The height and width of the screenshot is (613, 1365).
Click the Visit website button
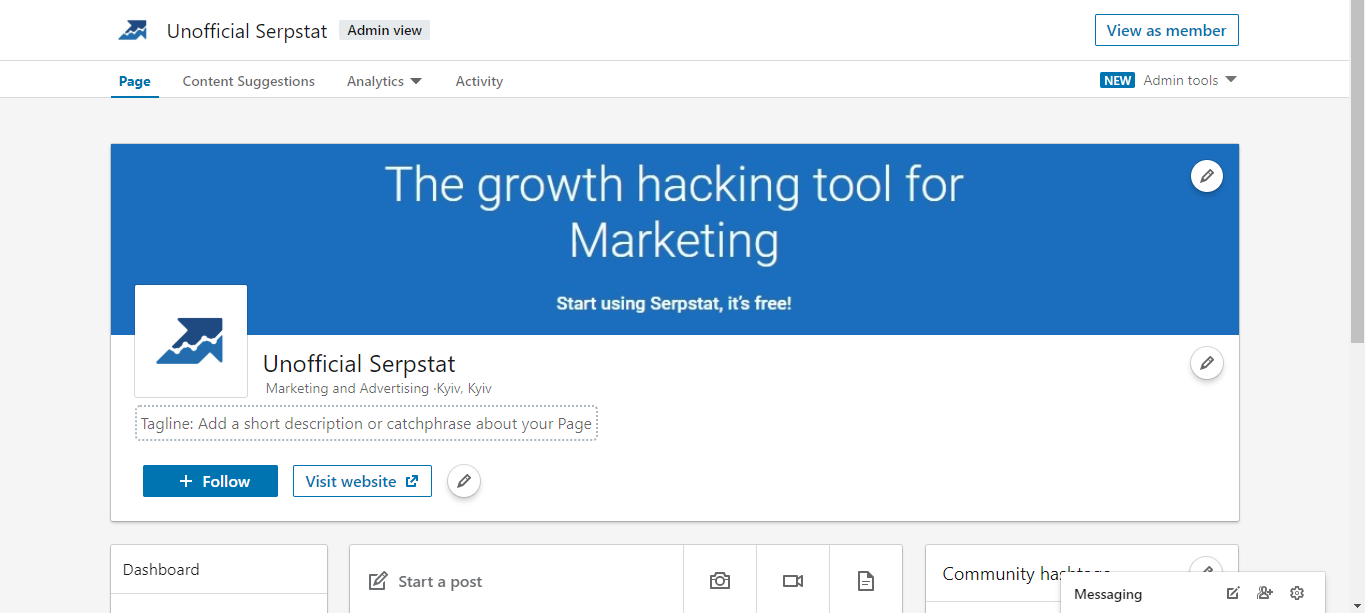pyautogui.click(x=362, y=481)
